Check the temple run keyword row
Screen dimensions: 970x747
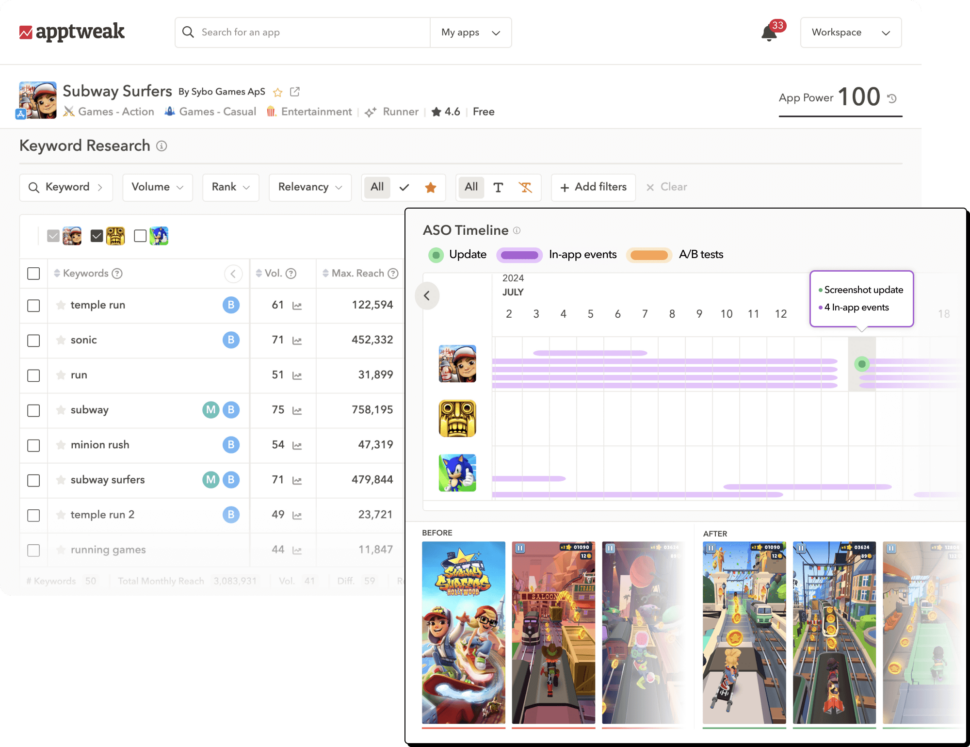[33, 305]
